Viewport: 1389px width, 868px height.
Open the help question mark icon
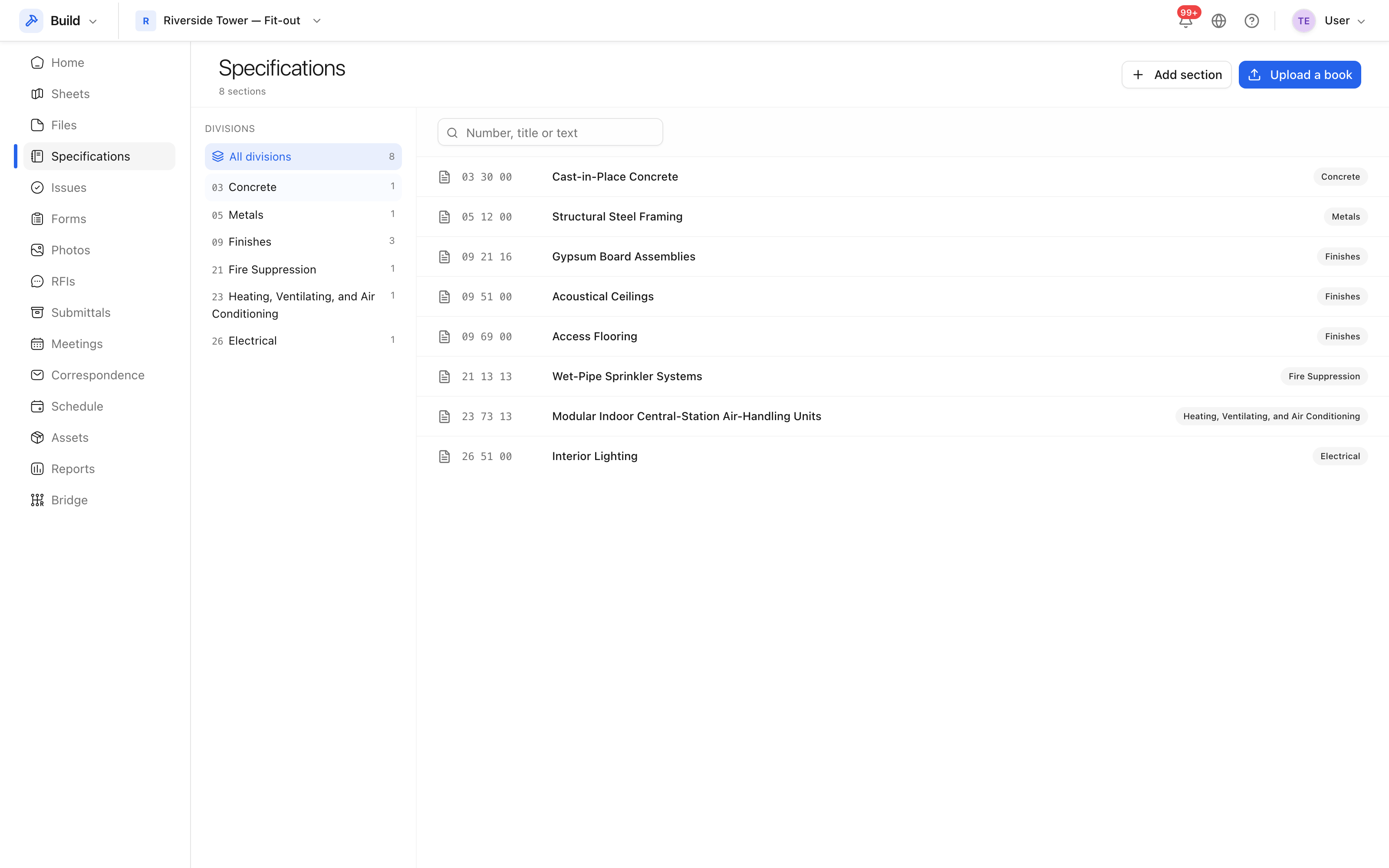point(1251,21)
